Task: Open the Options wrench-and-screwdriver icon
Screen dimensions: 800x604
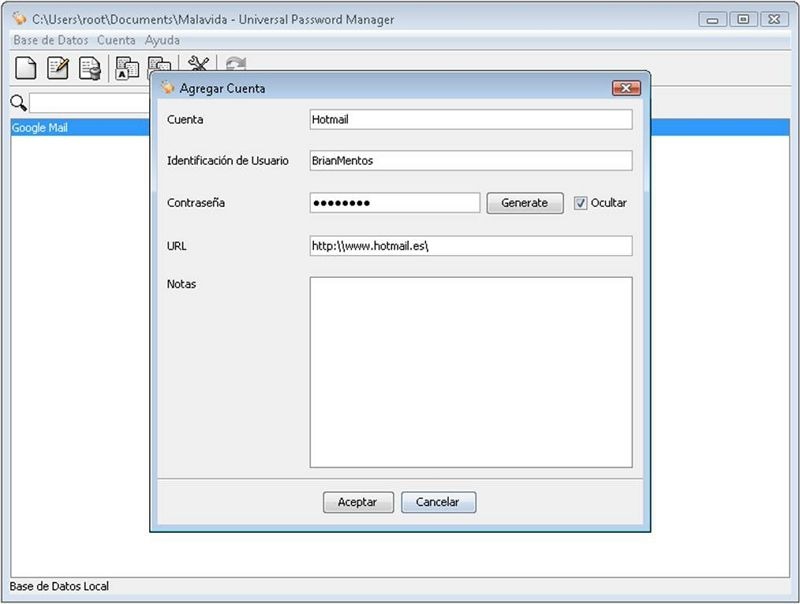Action: click(x=198, y=63)
